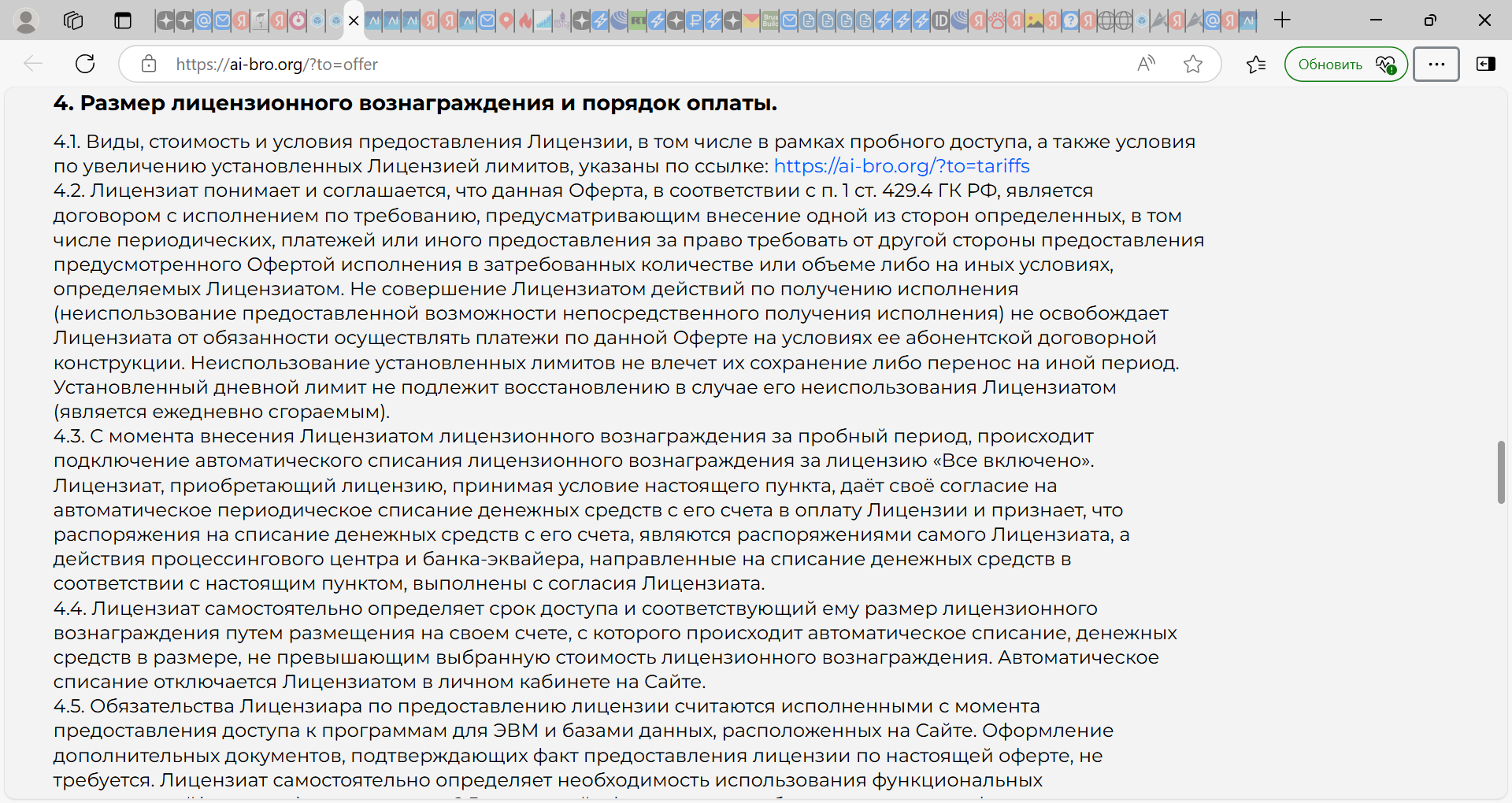Open the Settings and more menu
This screenshot has height=803, width=1512.
tap(1436, 64)
